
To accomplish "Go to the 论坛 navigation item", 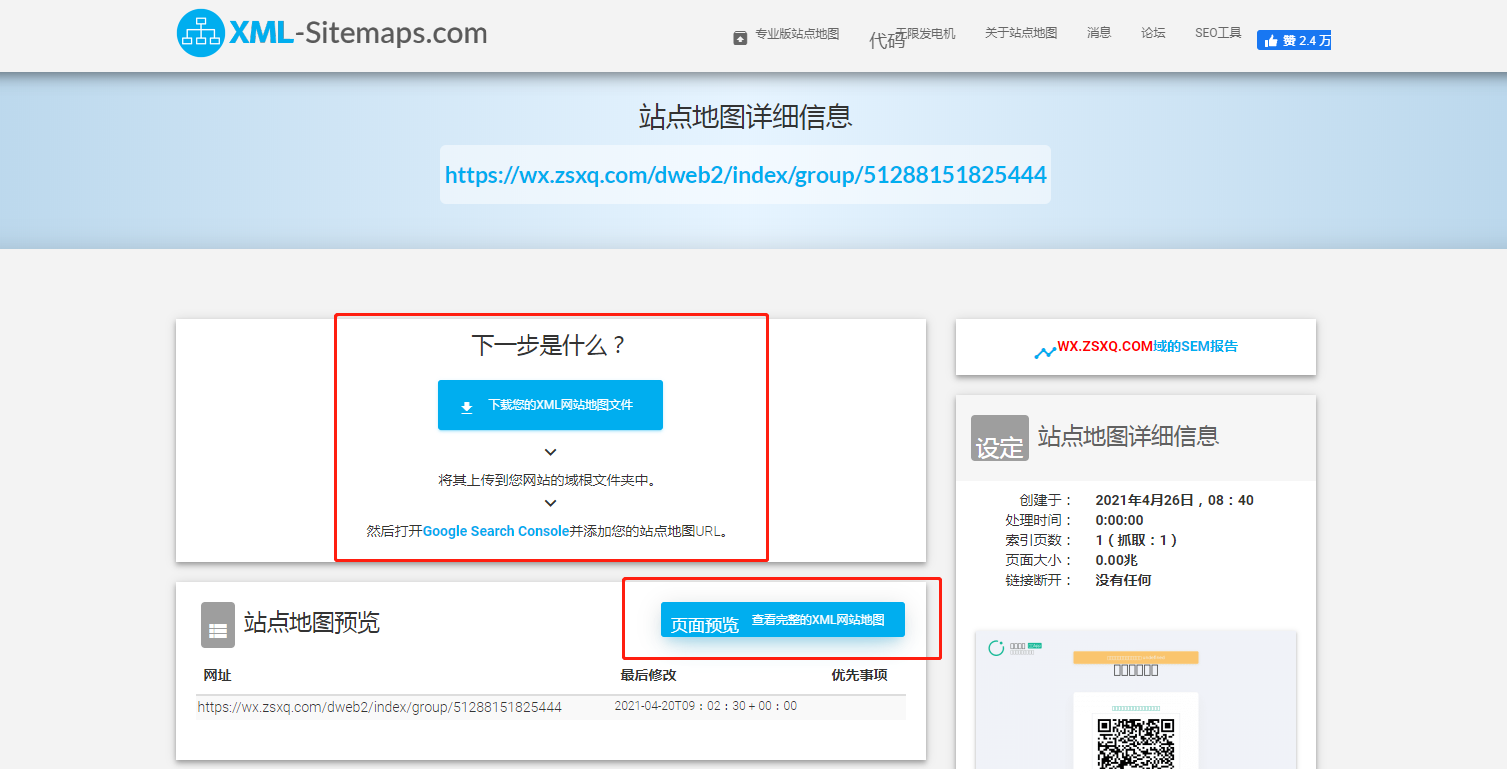I will (x=1153, y=33).
